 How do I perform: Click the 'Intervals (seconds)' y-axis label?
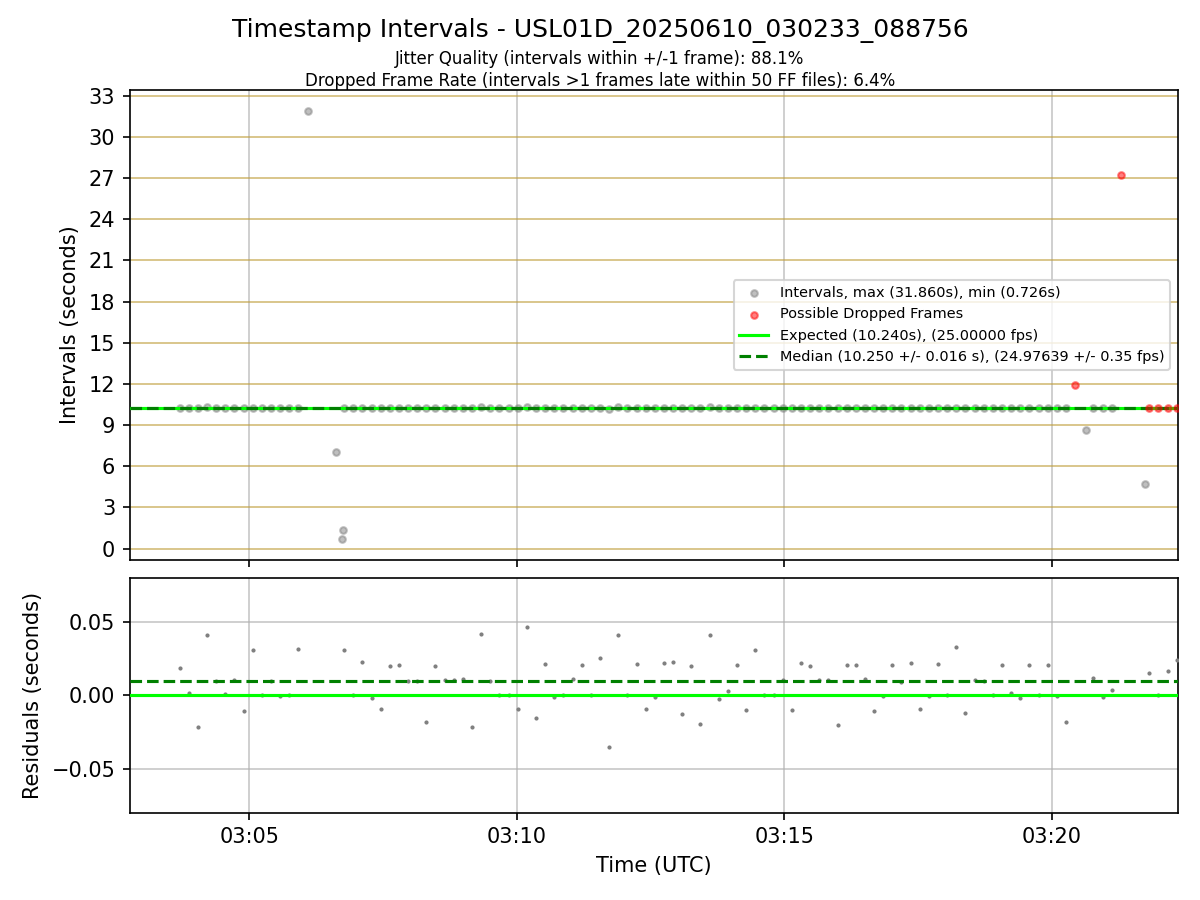tap(69, 325)
